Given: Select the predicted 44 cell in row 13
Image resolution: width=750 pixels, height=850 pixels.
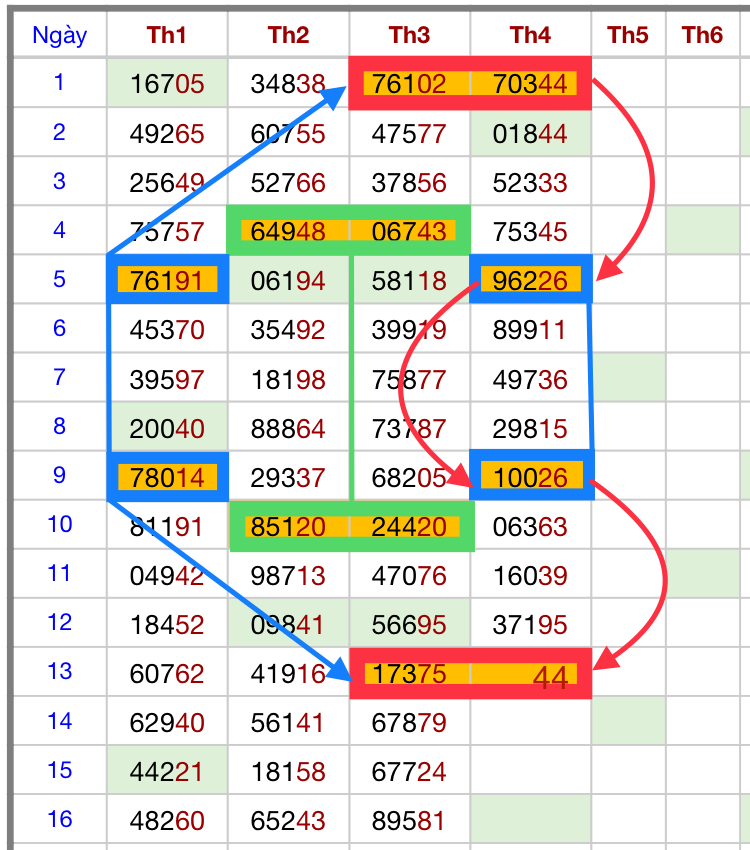Looking at the screenshot, I should pos(530,675).
